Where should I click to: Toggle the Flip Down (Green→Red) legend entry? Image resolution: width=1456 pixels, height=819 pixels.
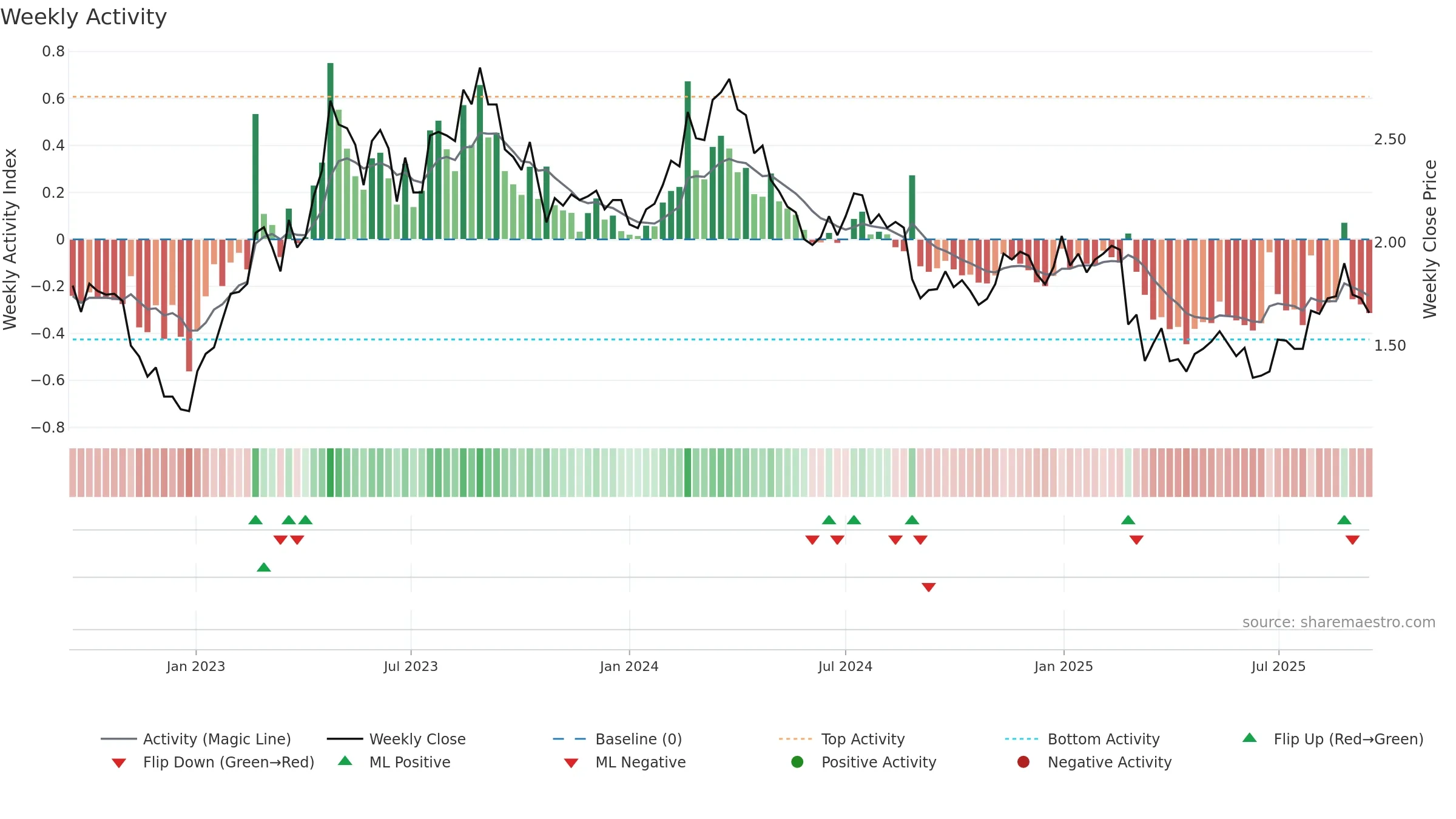tap(212, 762)
